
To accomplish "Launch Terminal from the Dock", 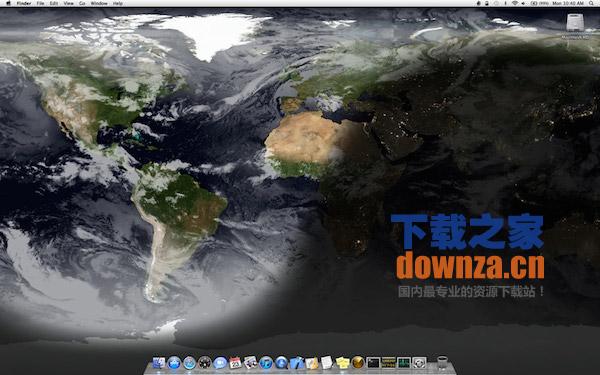I will [373, 362].
